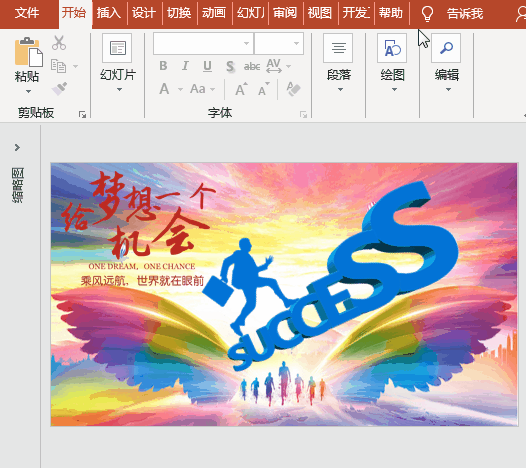Open Clipboard pane dialog launcher
The image size is (526, 468).
coord(82,115)
